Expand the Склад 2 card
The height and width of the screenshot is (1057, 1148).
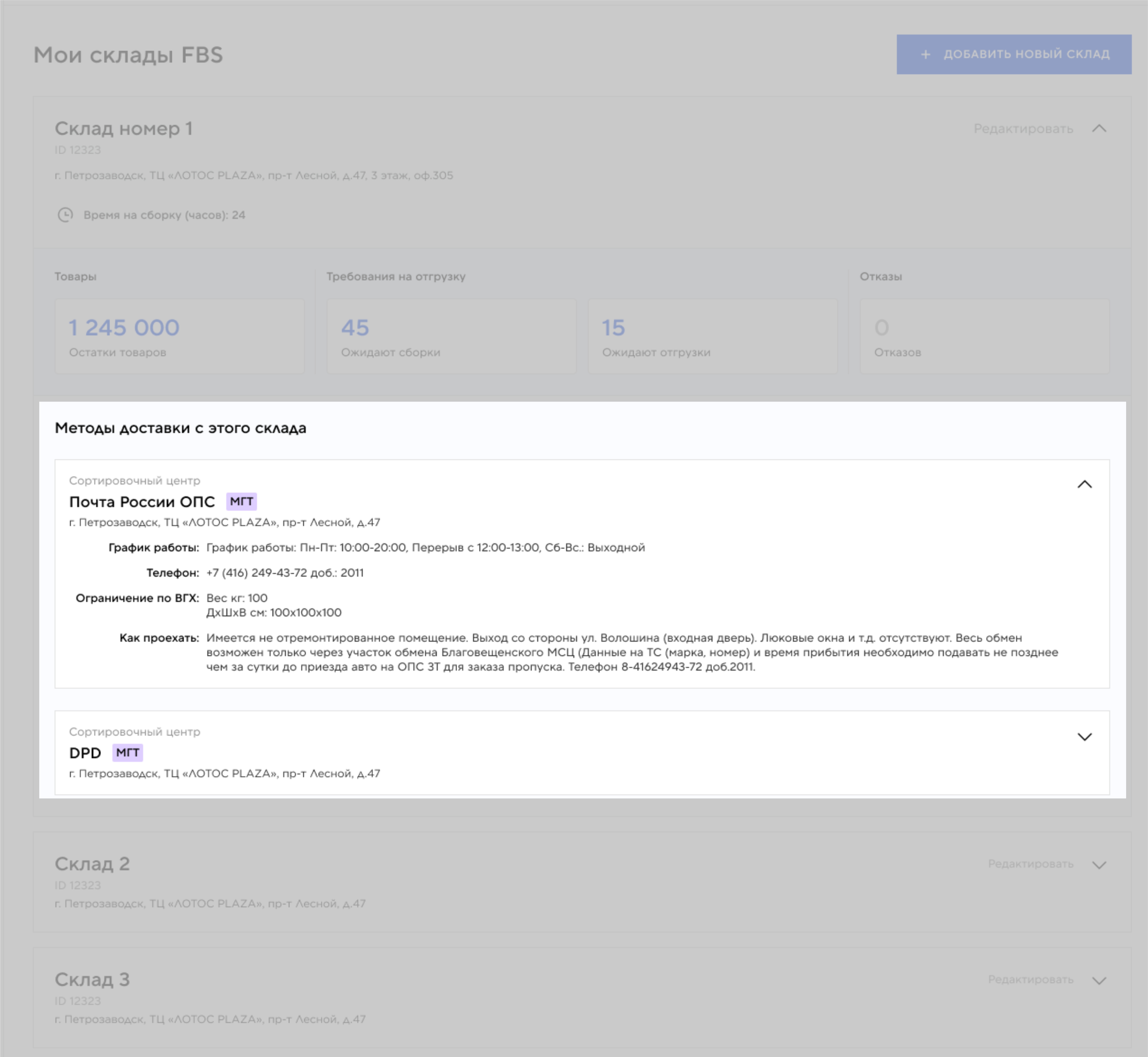click(x=1099, y=865)
